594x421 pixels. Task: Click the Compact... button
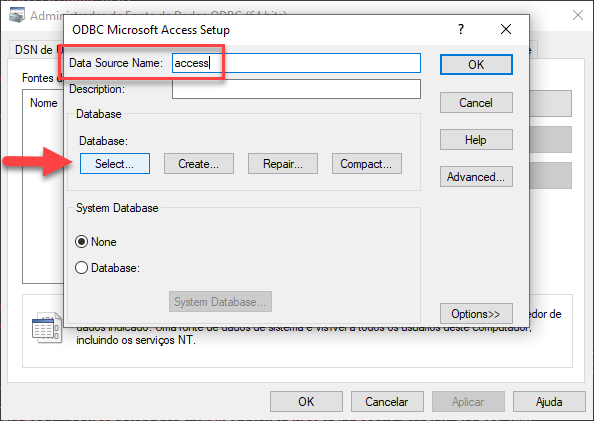[x=367, y=164]
